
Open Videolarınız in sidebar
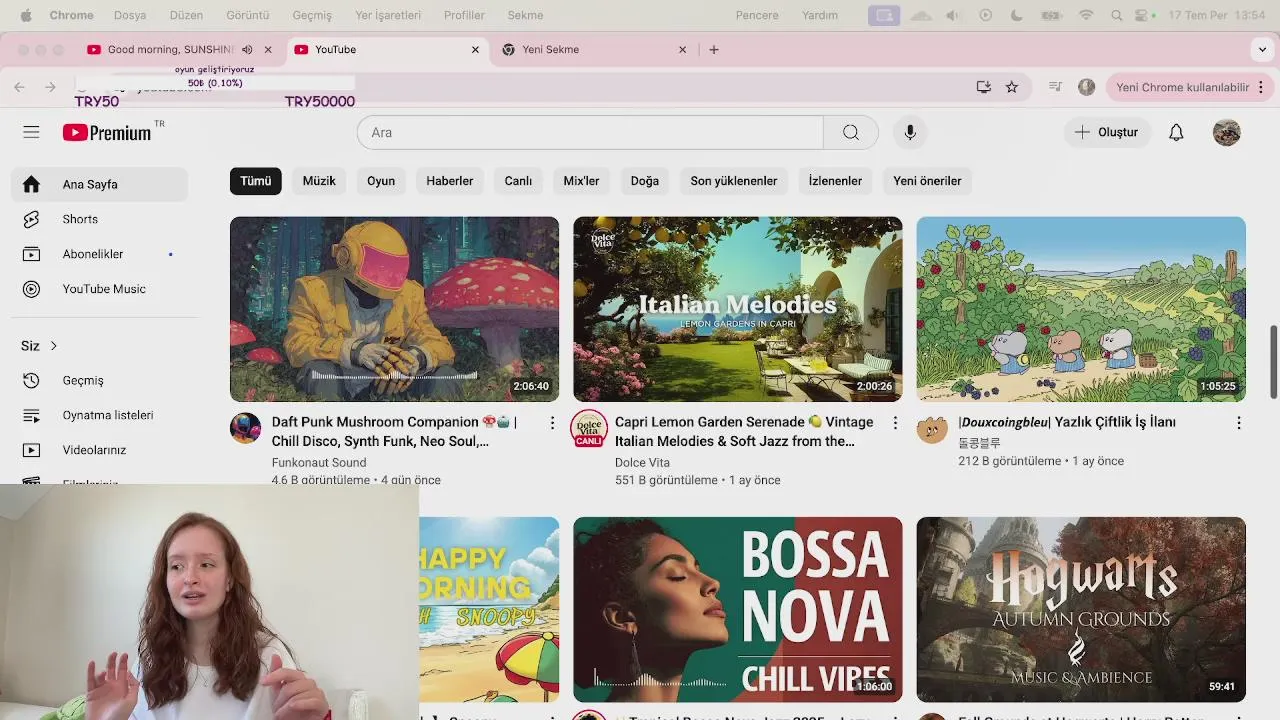[x=100, y=450]
